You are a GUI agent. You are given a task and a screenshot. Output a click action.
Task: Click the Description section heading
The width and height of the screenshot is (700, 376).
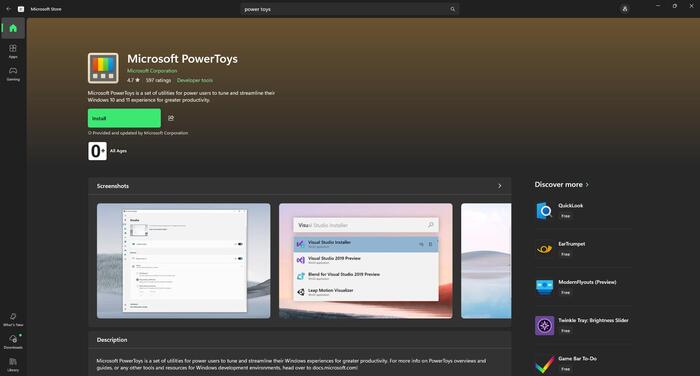pyautogui.click(x=112, y=340)
